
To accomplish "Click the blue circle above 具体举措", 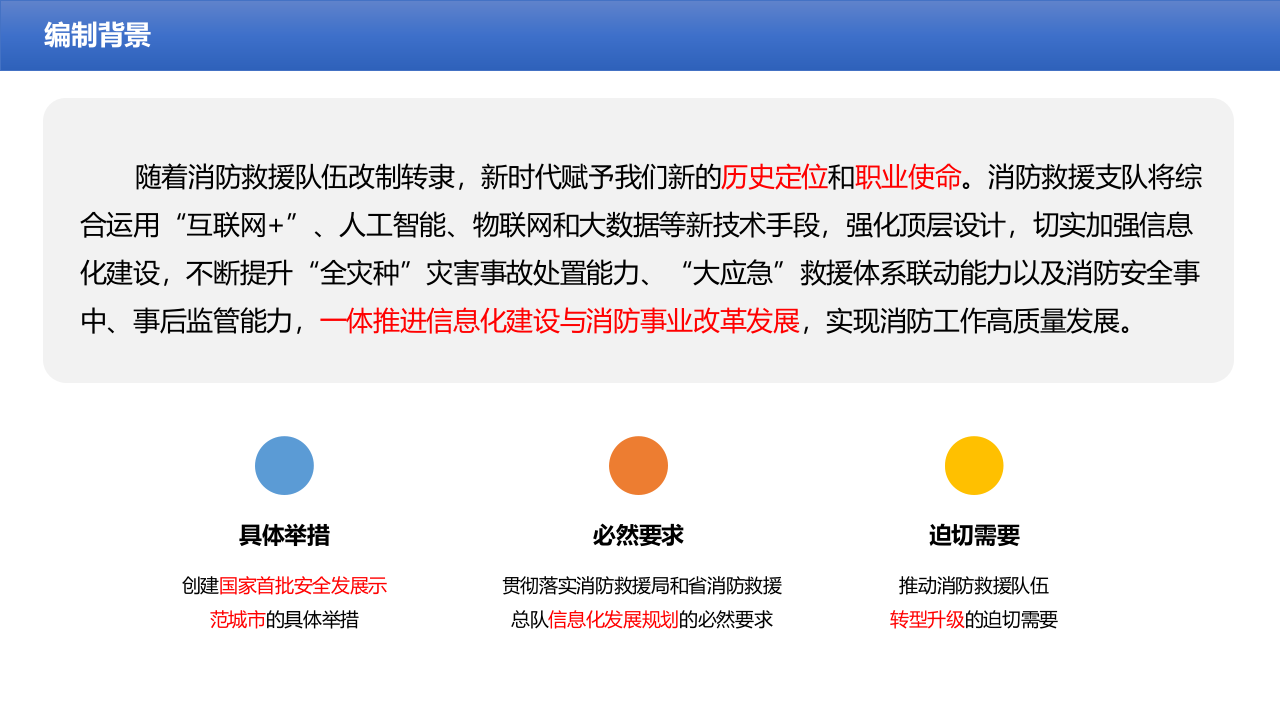I will (x=285, y=465).
